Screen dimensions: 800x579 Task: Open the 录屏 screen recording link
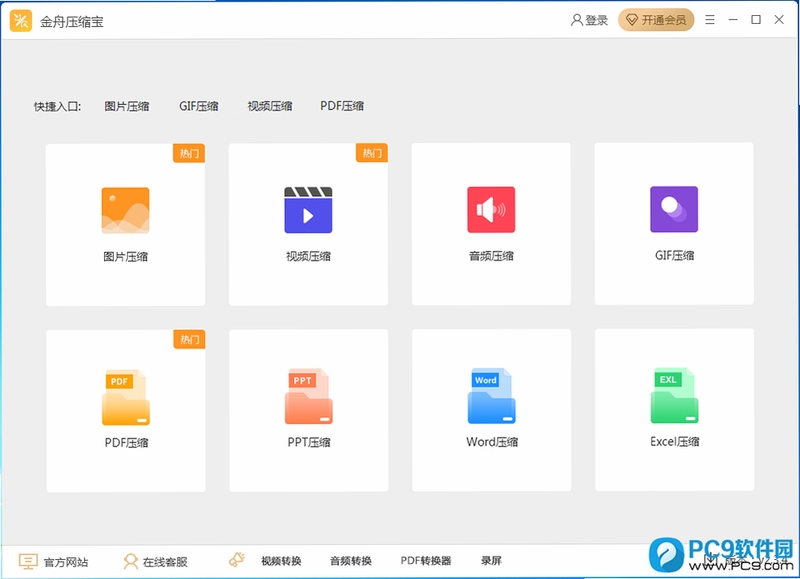(x=491, y=561)
